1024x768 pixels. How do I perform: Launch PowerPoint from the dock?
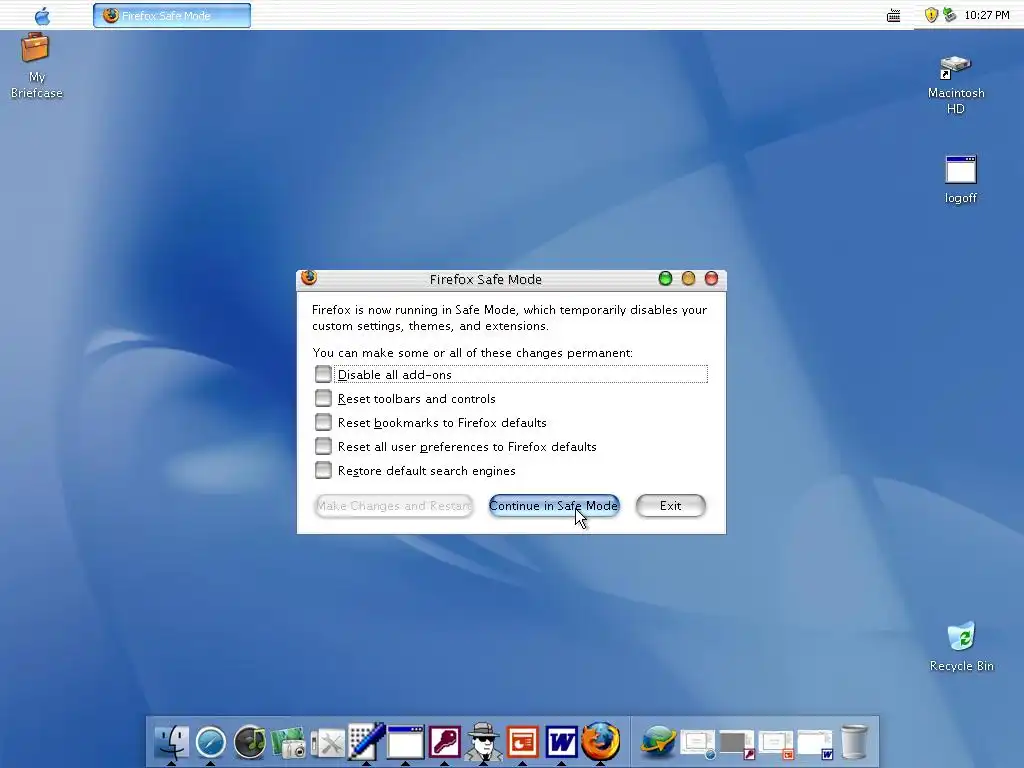[x=522, y=743]
